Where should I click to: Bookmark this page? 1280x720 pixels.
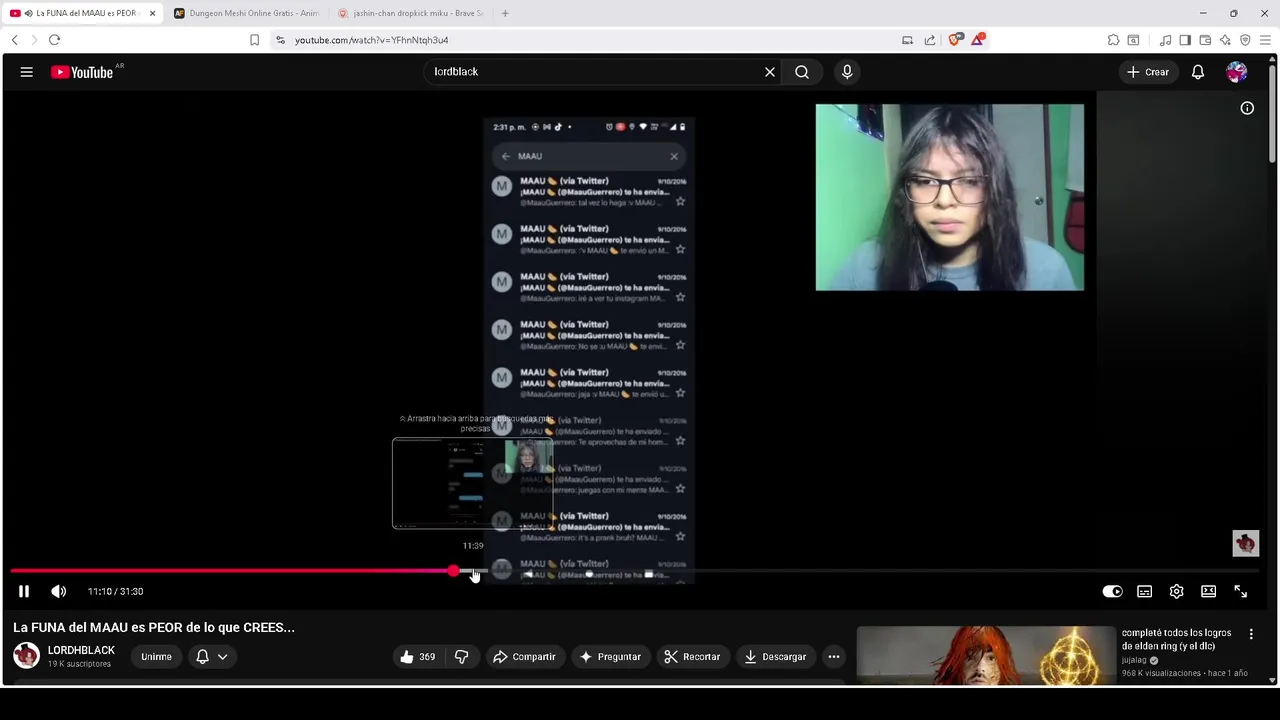(x=254, y=40)
